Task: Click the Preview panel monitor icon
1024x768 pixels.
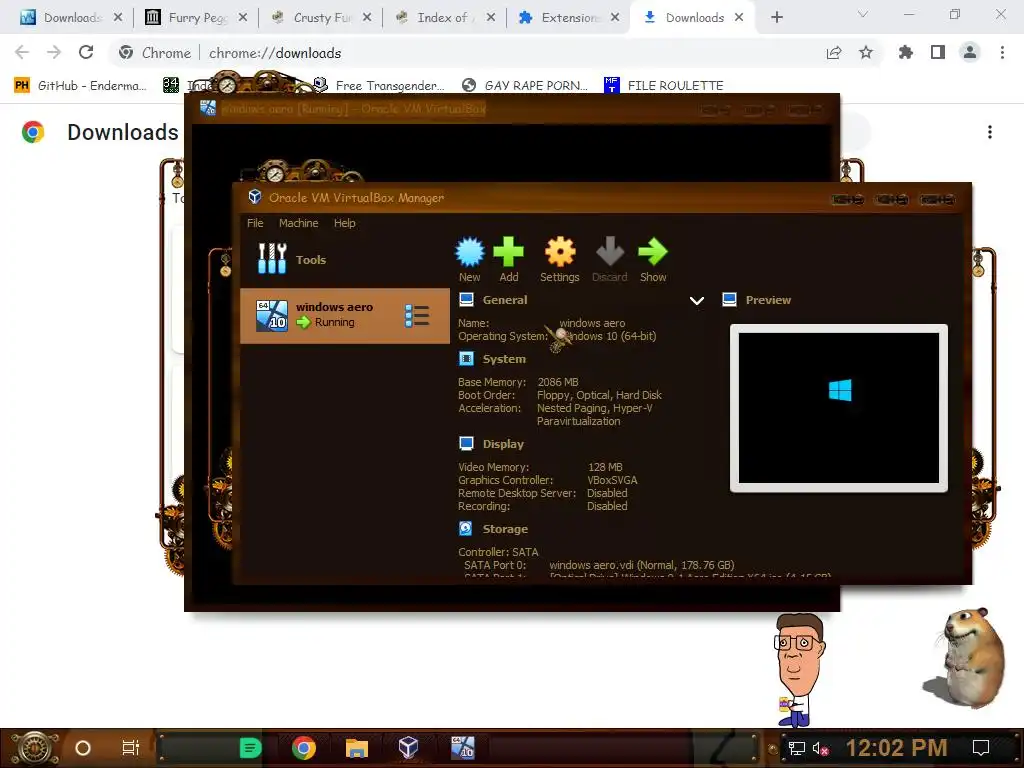Action: [729, 300]
